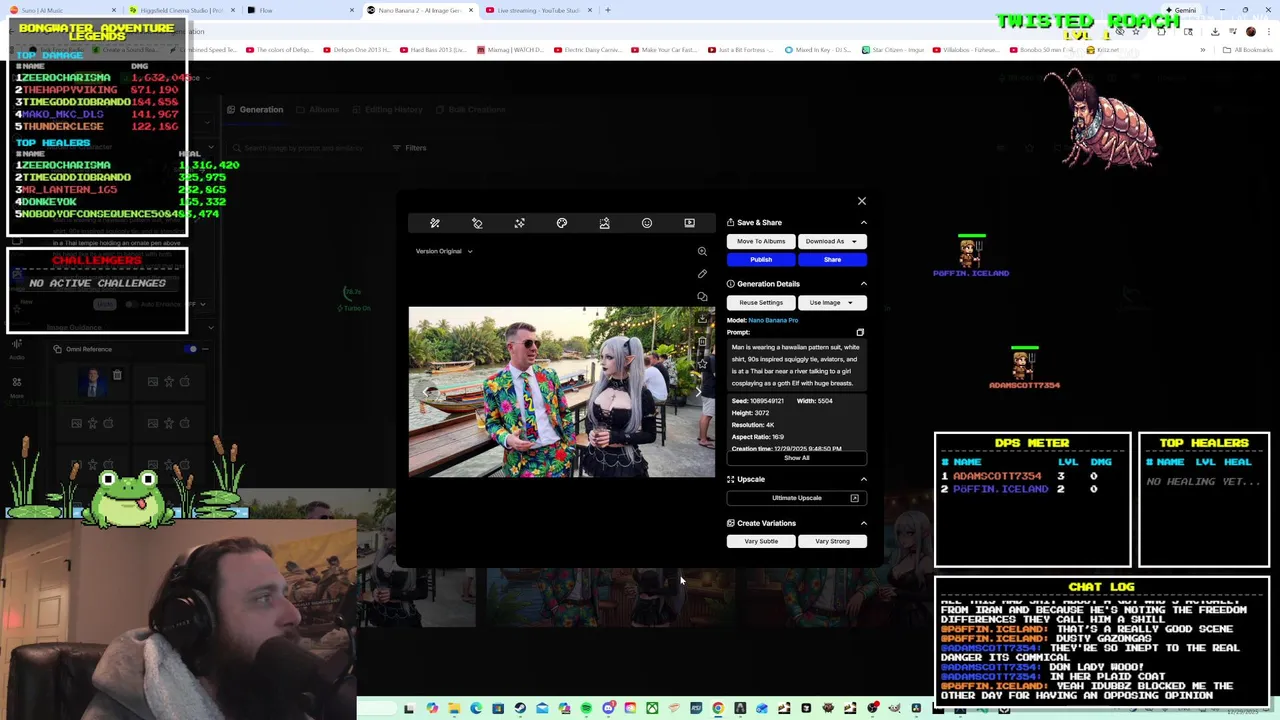Click the Ultimate Upscale button

797,498
